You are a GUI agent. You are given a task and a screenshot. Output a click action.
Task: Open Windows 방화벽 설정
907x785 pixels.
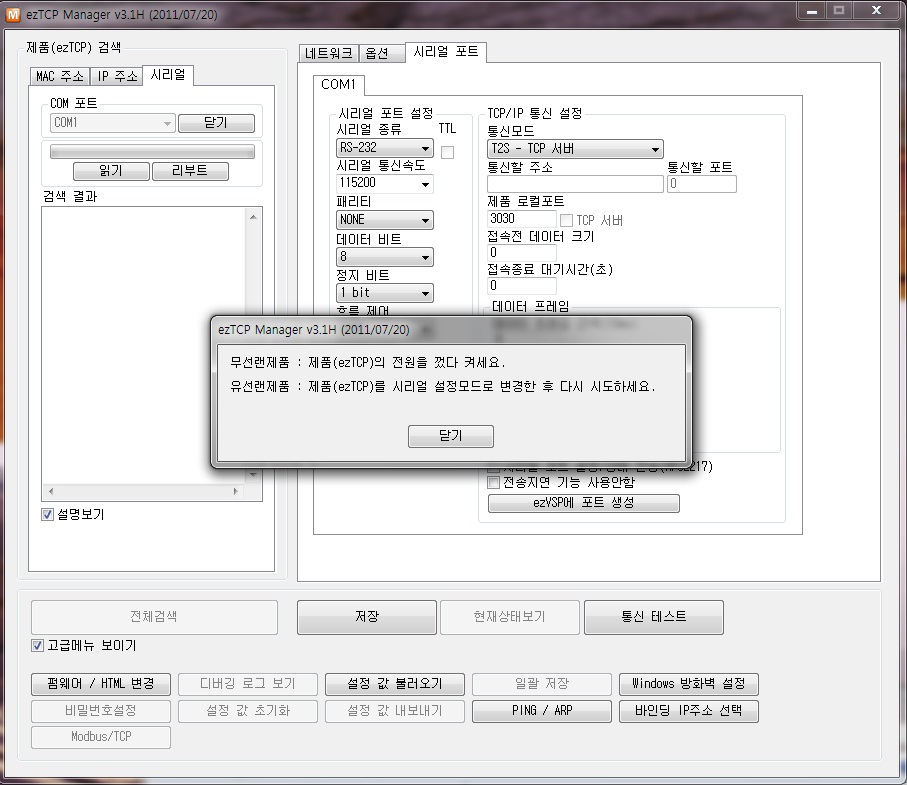[x=688, y=684]
